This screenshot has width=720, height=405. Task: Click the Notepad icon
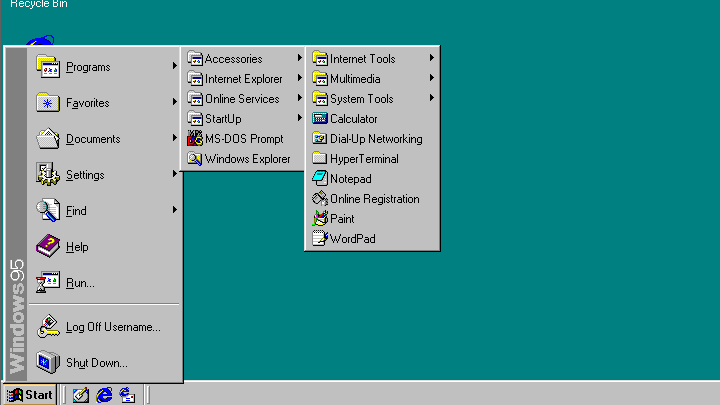coord(320,179)
